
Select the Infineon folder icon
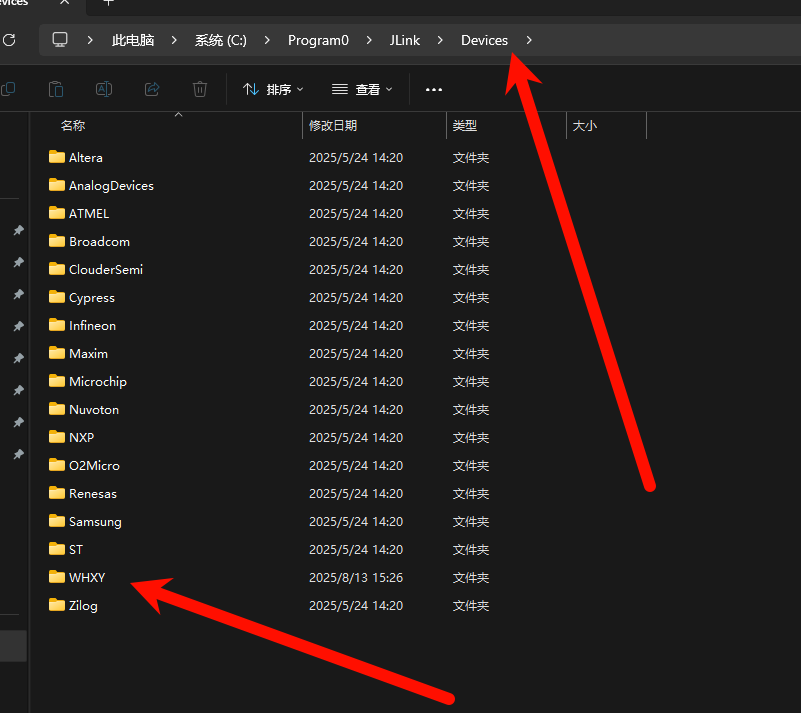(57, 325)
